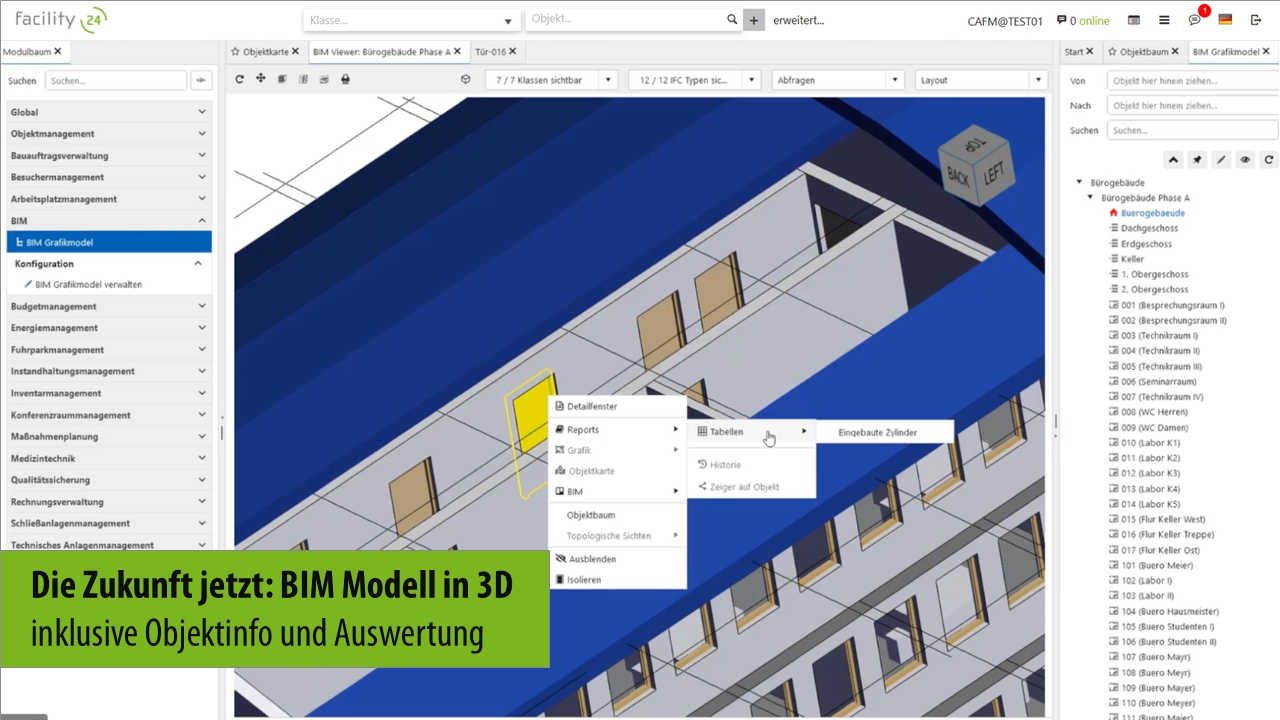Expand the Objektmanagement module section
Screen dimensions: 1280x720
pos(109,134)
